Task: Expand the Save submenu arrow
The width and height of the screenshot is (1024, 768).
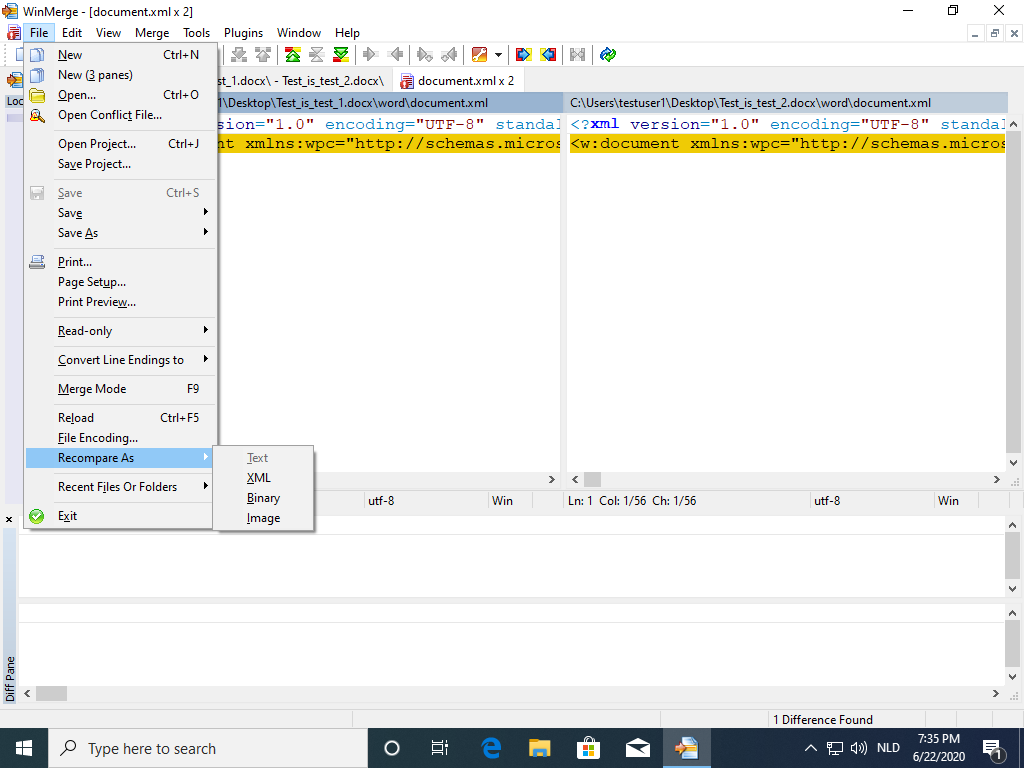Action: click(x=206, y=212)
